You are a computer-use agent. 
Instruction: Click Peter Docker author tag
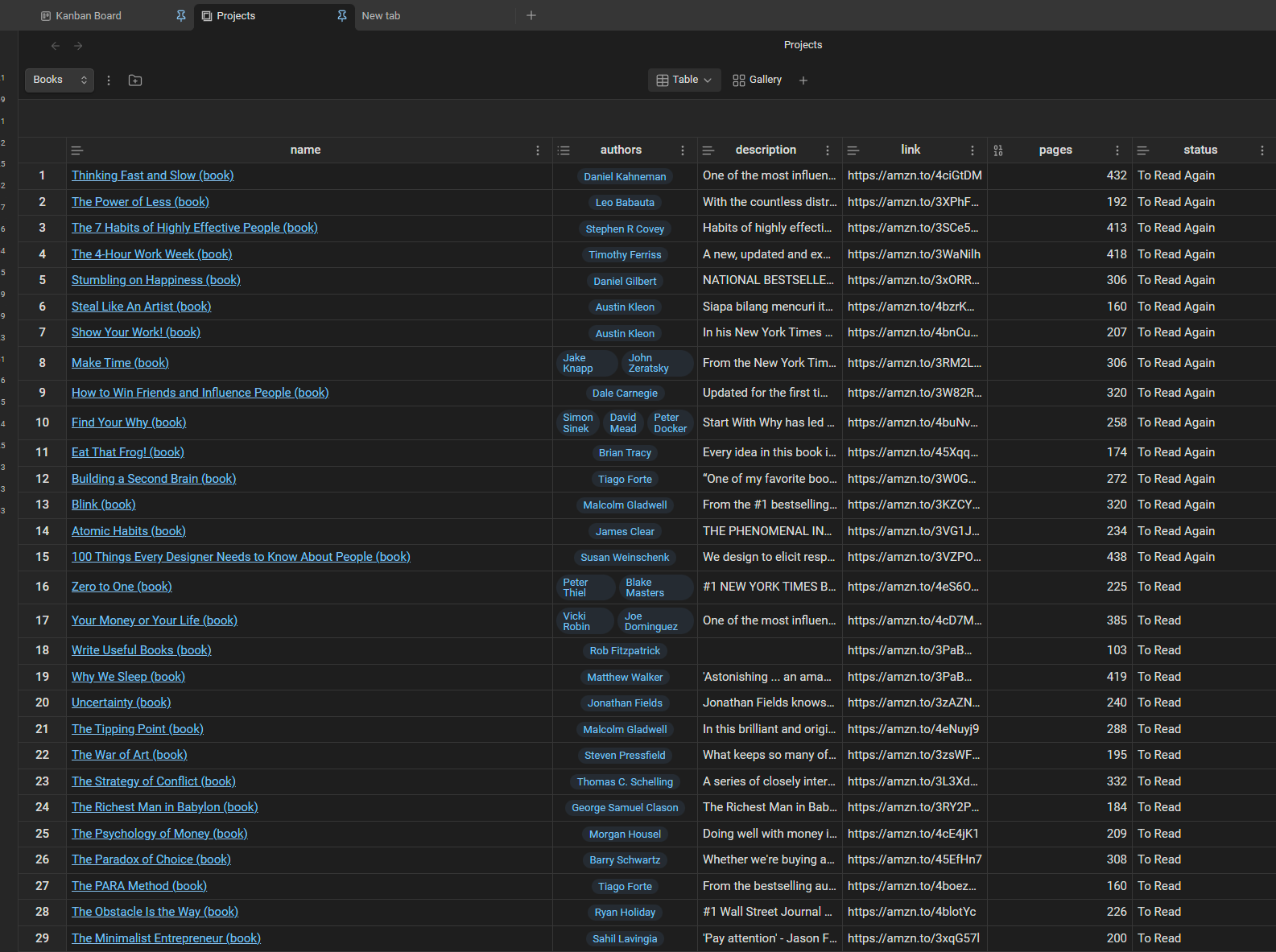pos(670,422)
